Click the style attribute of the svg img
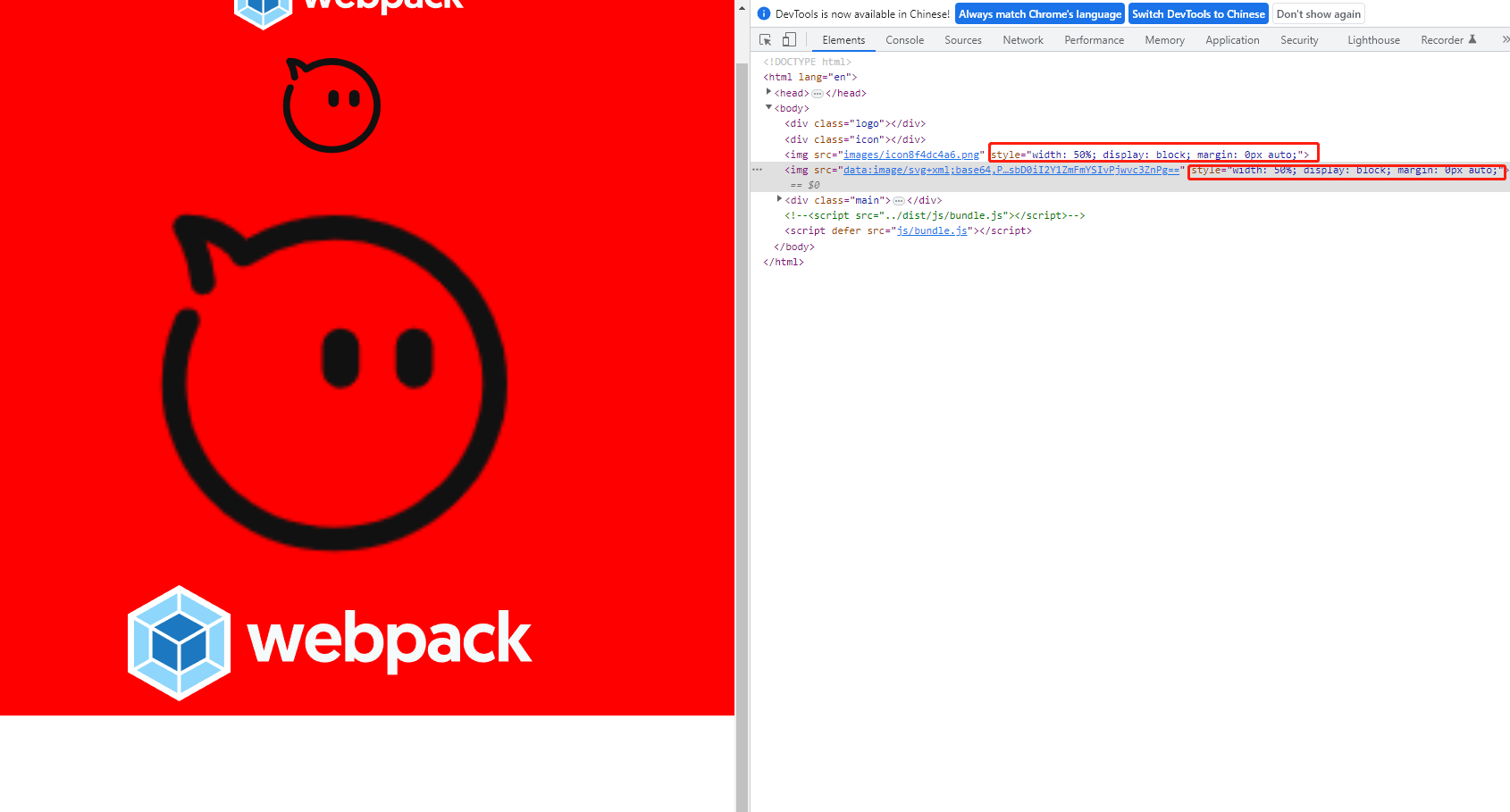Screen dimensions: 1510x812 (1347, 170)
